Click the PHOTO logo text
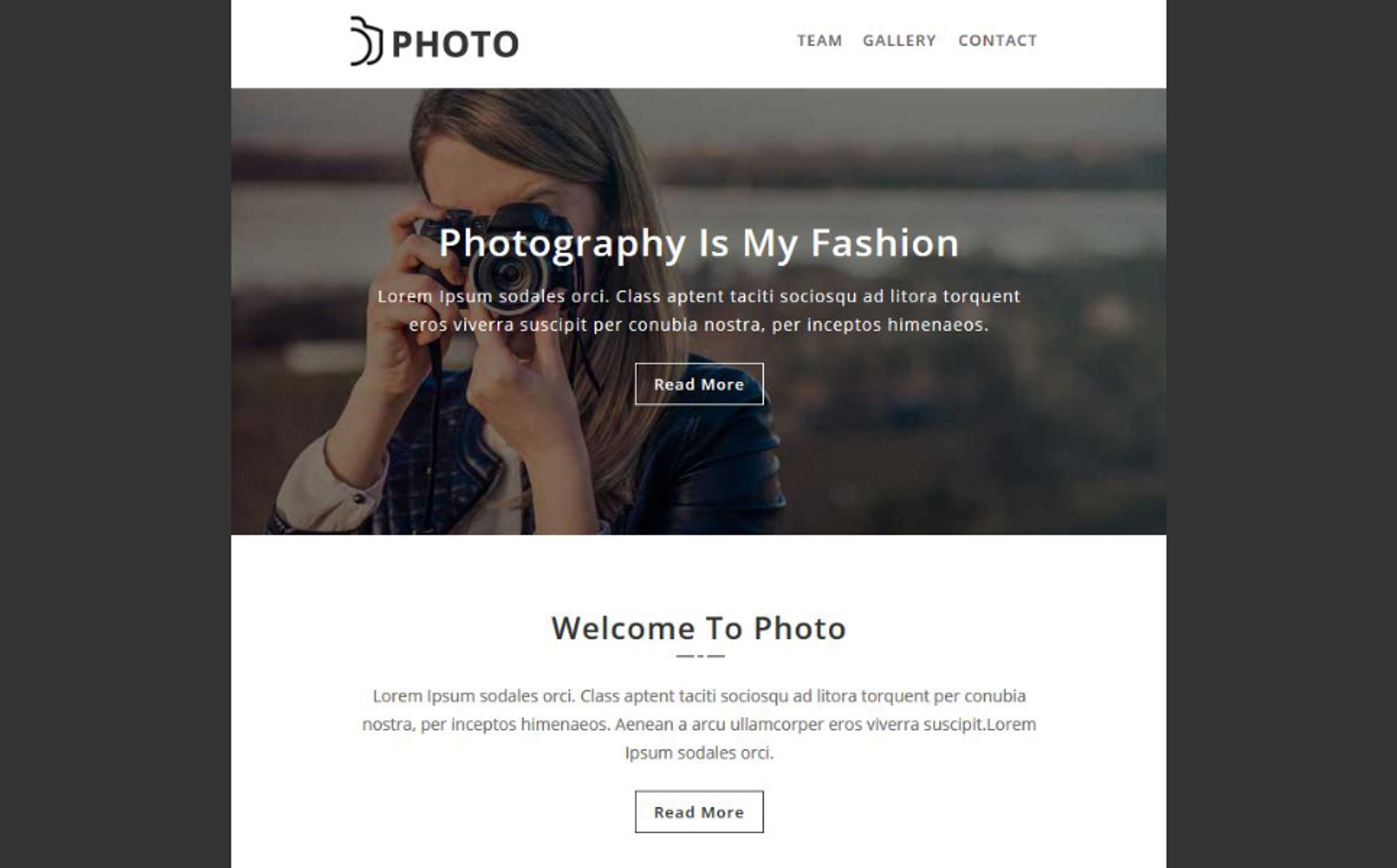This screenshot has width=1397, height=868. 455,44
